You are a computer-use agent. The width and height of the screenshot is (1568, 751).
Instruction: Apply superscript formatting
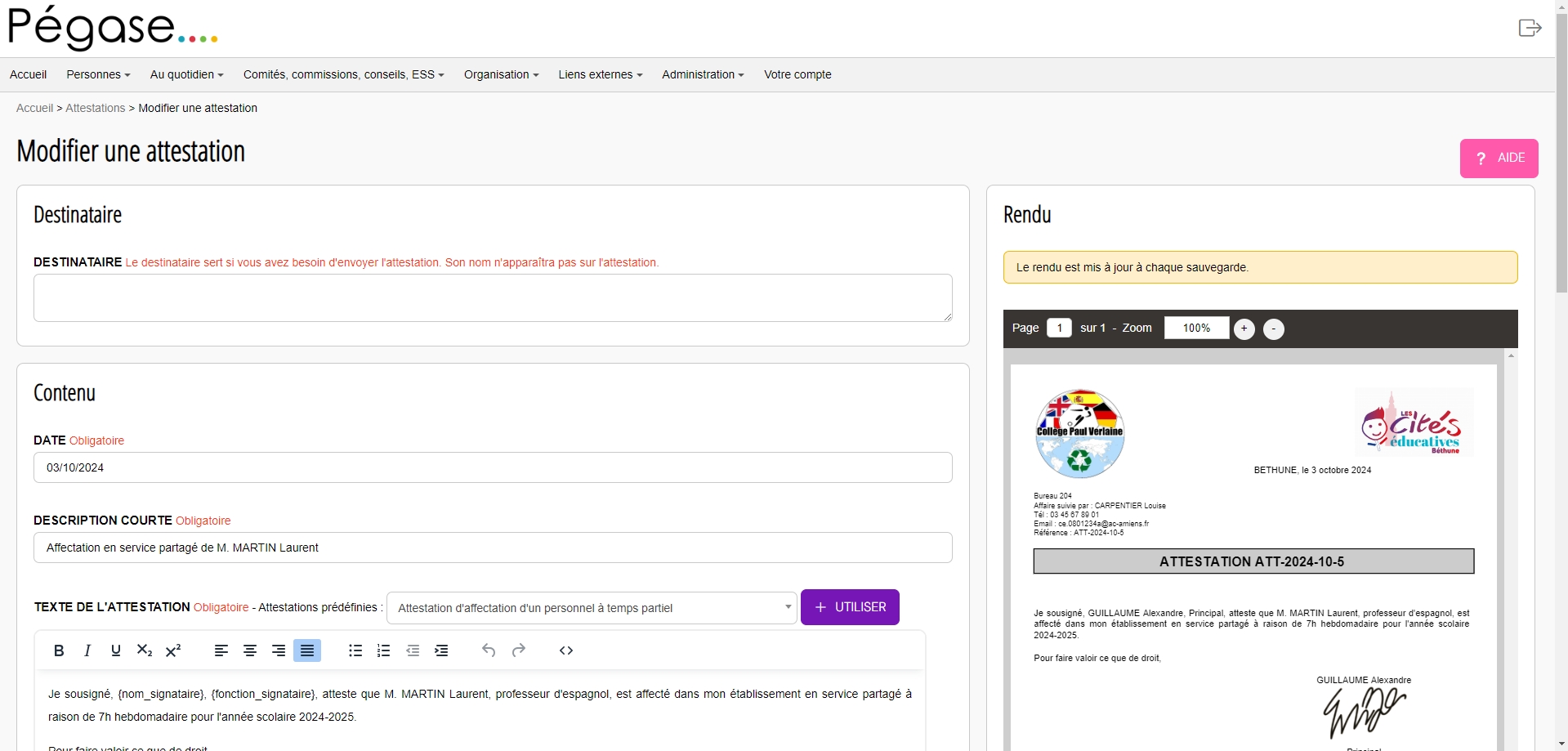173,650
